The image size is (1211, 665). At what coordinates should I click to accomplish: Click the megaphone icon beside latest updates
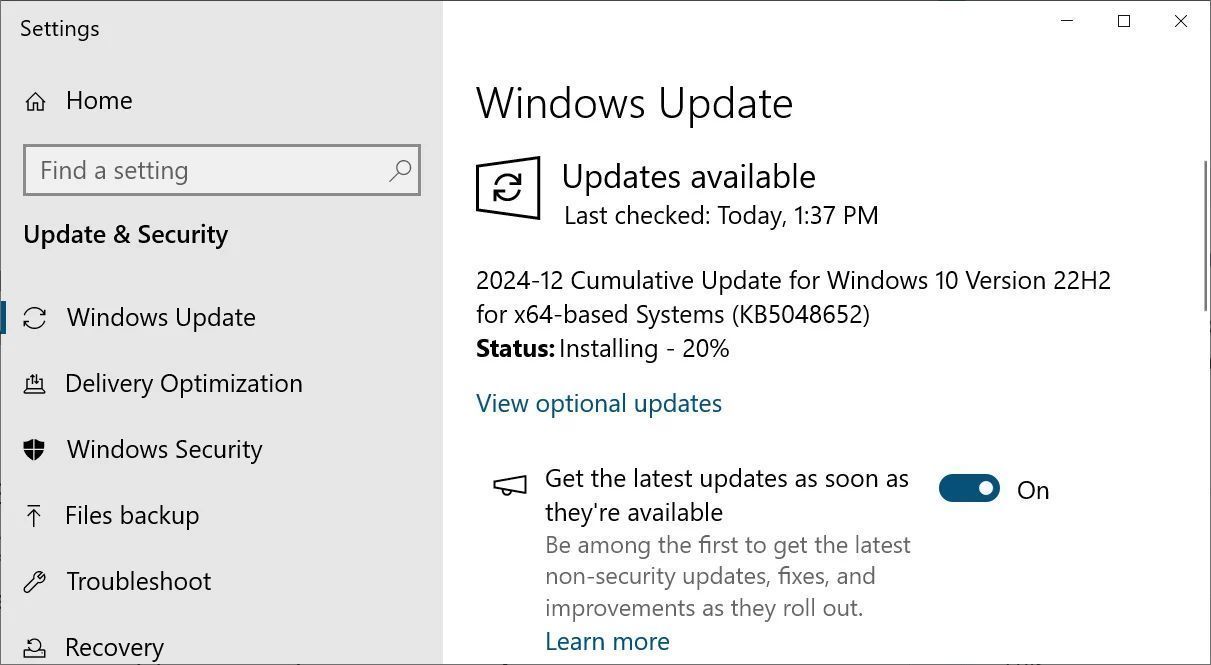click(x=510, y=485)
